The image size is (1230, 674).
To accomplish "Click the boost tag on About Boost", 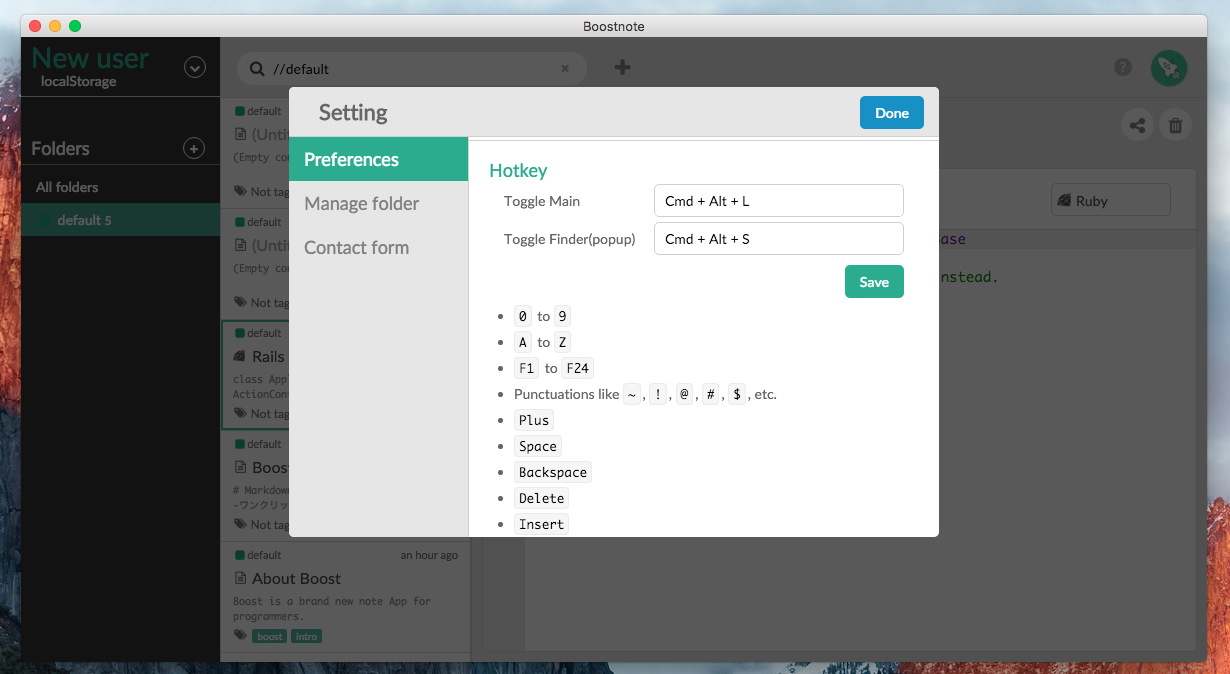I will coord(270,636).
